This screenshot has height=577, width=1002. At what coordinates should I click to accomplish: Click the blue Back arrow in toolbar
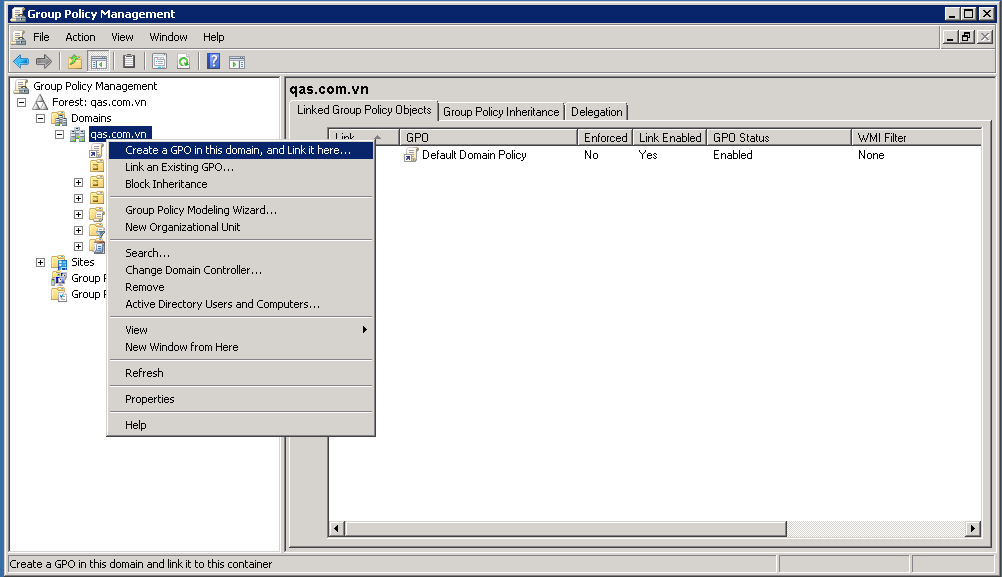click(x=21, y=62)
